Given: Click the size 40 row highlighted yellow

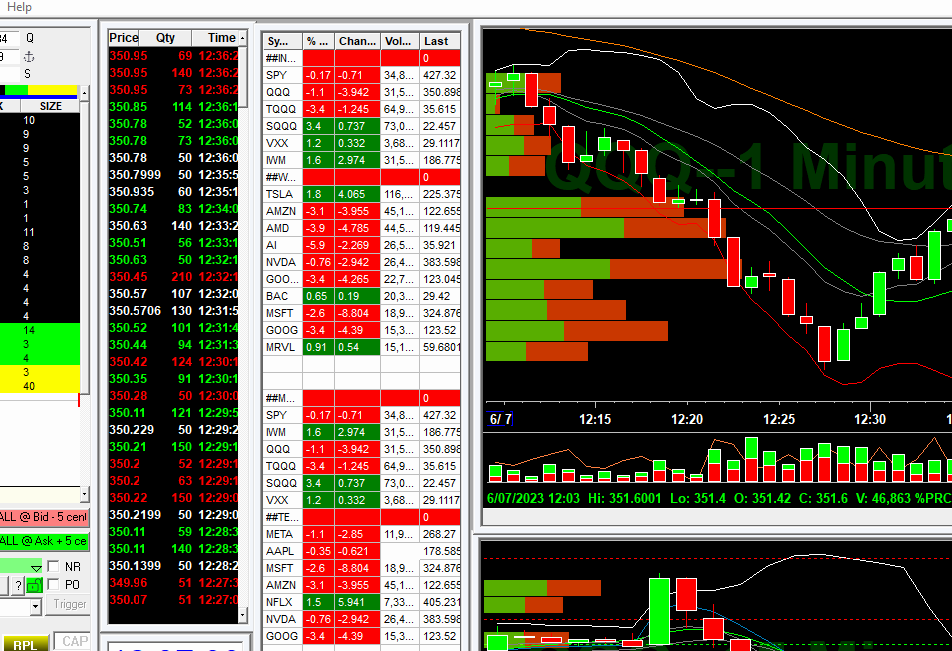Looking at the screenshot, I should click(x=39, y=386).
